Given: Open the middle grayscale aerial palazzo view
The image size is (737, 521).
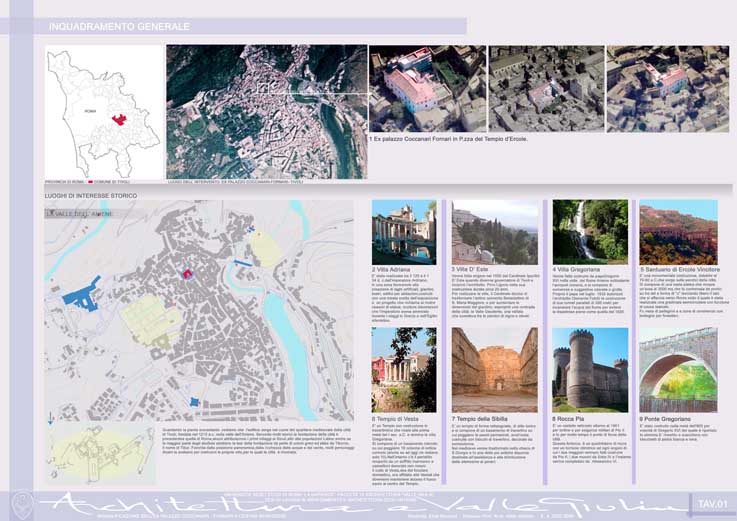Looking at the screenshot, I should [546, 88].
